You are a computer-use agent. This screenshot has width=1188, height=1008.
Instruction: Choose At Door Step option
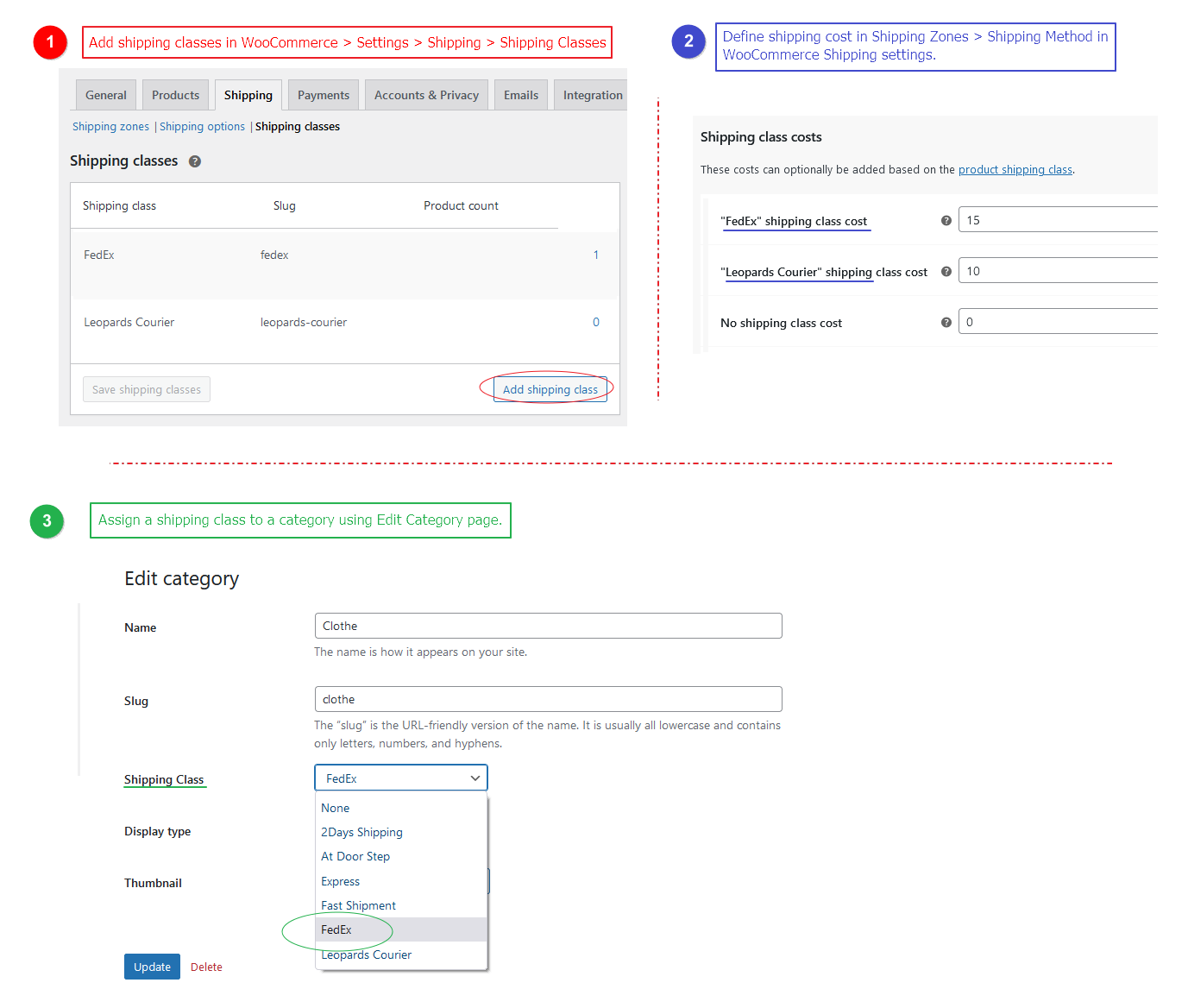tap(402, 856)
